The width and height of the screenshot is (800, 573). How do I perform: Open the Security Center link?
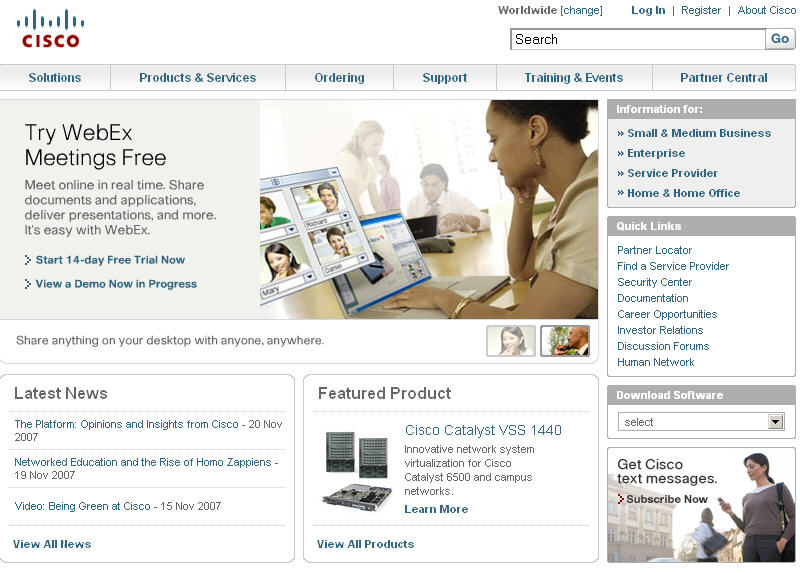click(655, 282)
